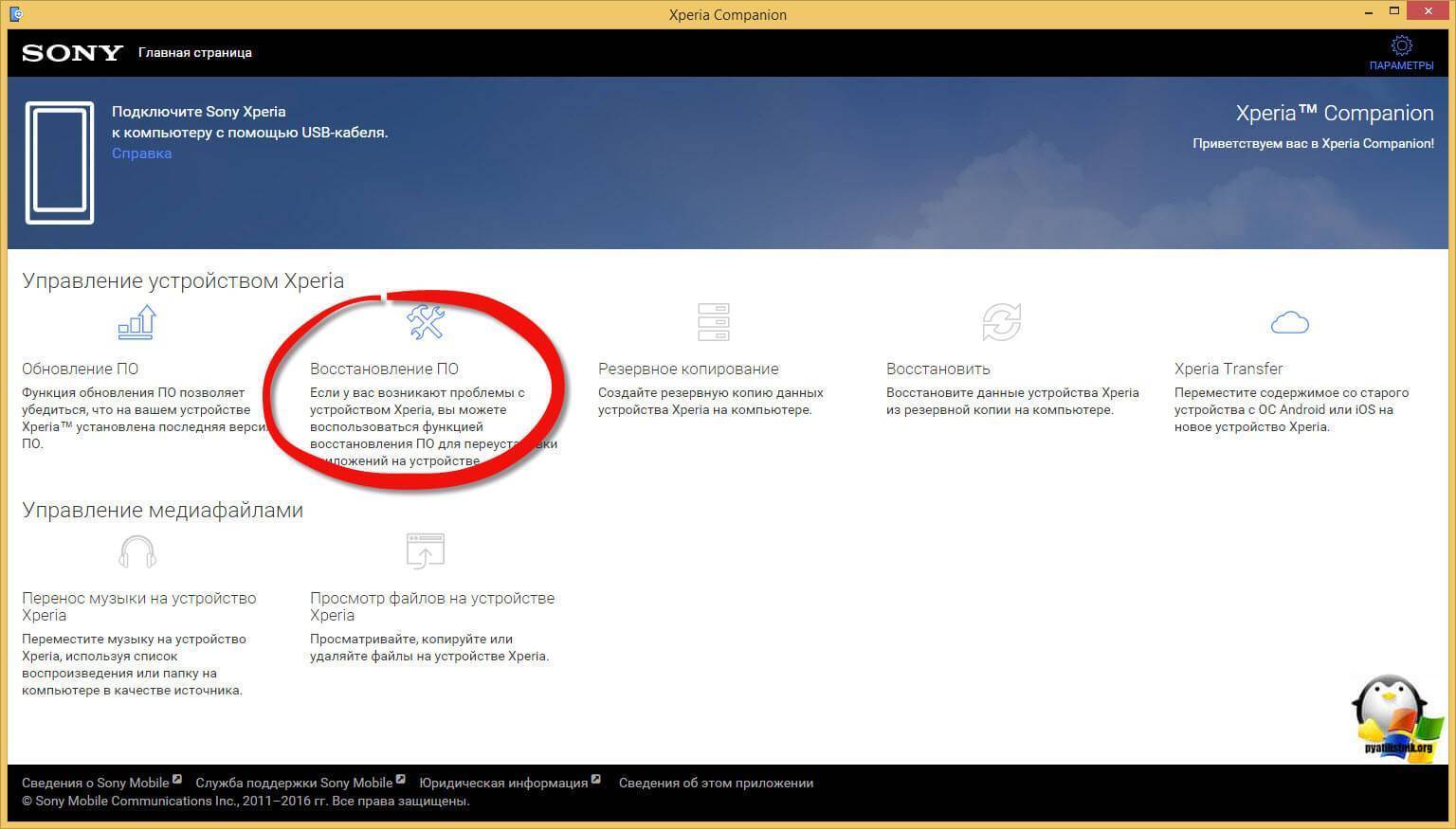The image size is (1456, 829).
Task: Click the Xperia Companion title bar icon
Action: (16, 13)
